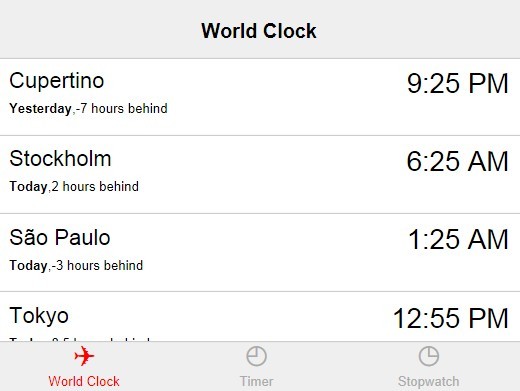
Task: Click empty space in the Stockholm row
Action: point(260,174)
